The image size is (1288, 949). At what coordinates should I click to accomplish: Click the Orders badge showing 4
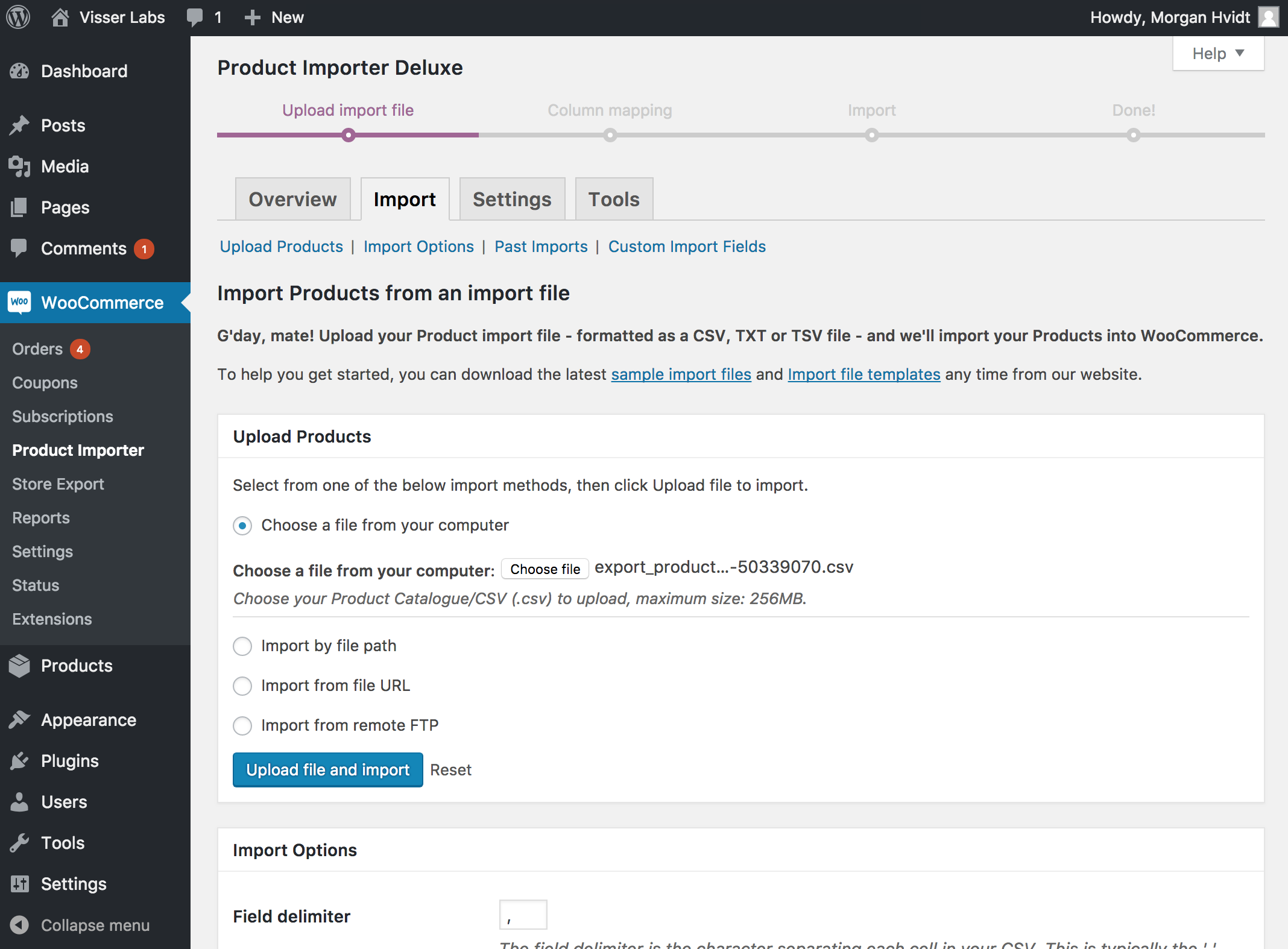(x=80, y=349)
